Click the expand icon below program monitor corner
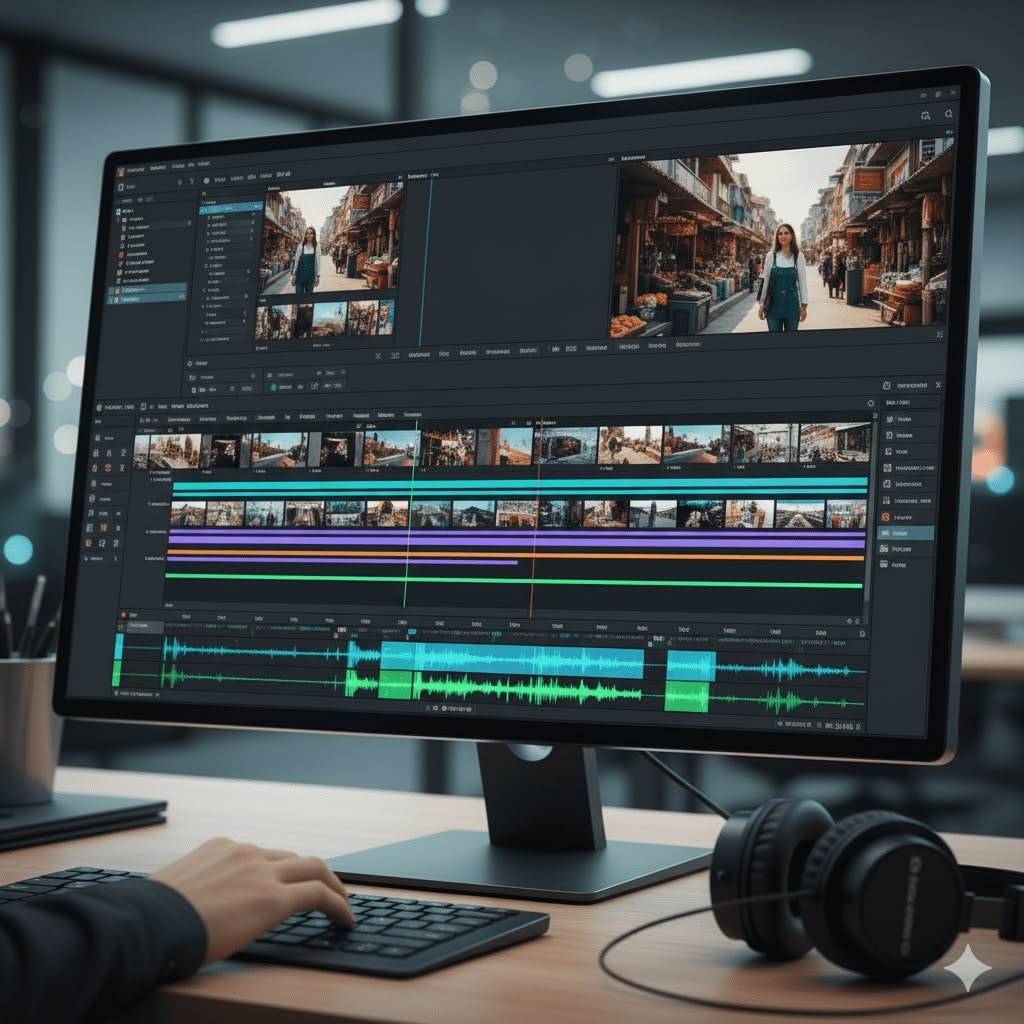This screenshot has height=1024, width=1024. (940, 334)
